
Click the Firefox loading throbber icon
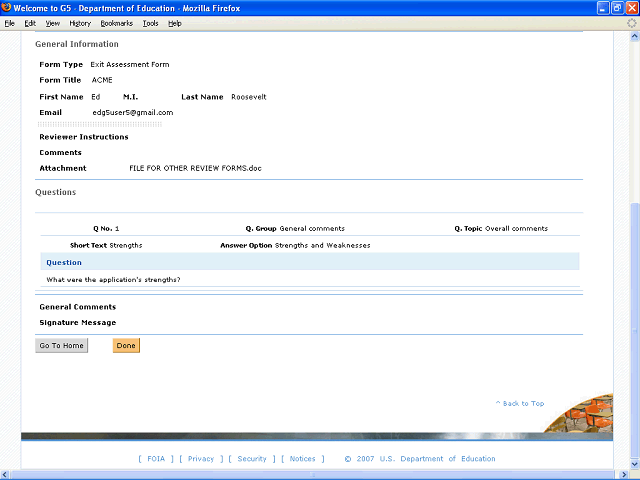631,23
